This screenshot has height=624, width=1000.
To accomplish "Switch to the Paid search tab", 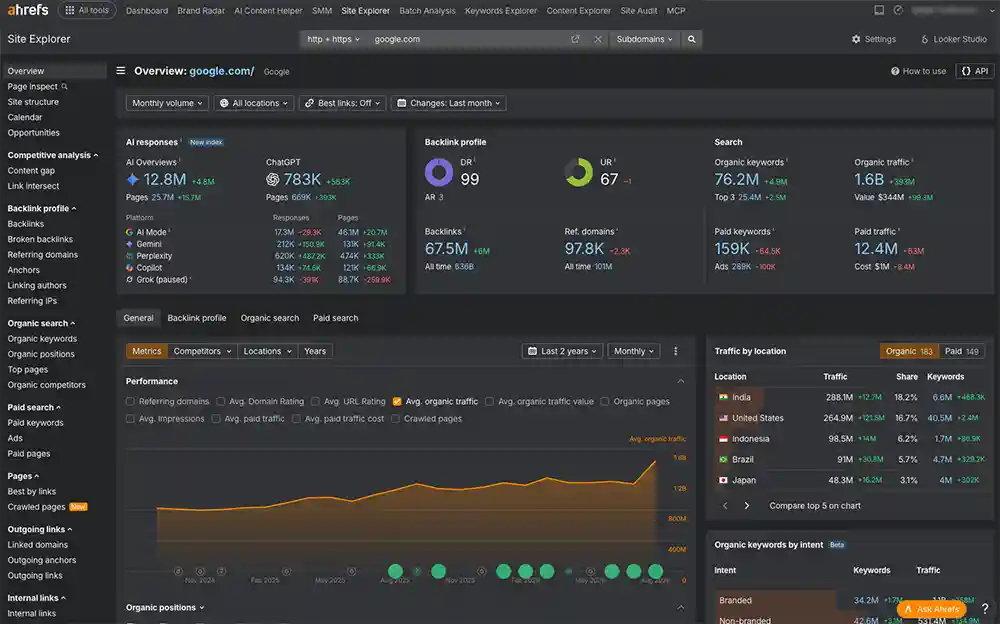I will [335, 318].
